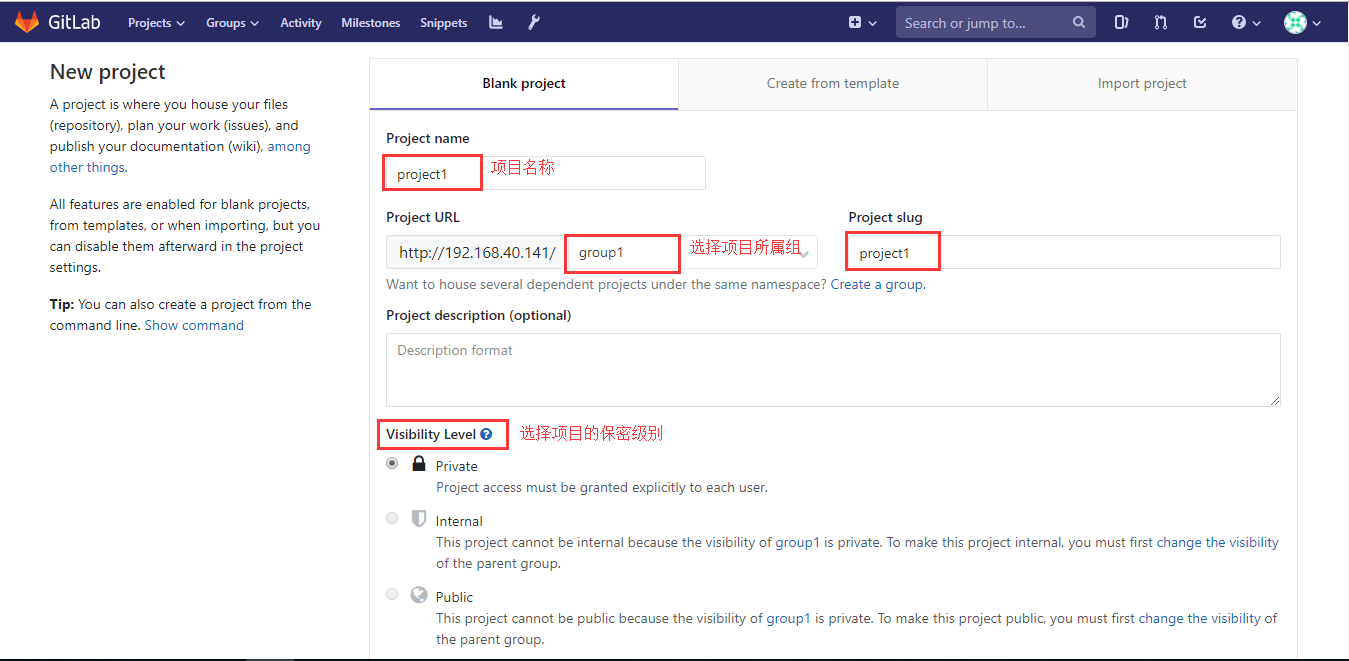This screenshot has height=661, width=1349.
Task: Open the user avatar menu
Action: click(x=1302, y=22)
